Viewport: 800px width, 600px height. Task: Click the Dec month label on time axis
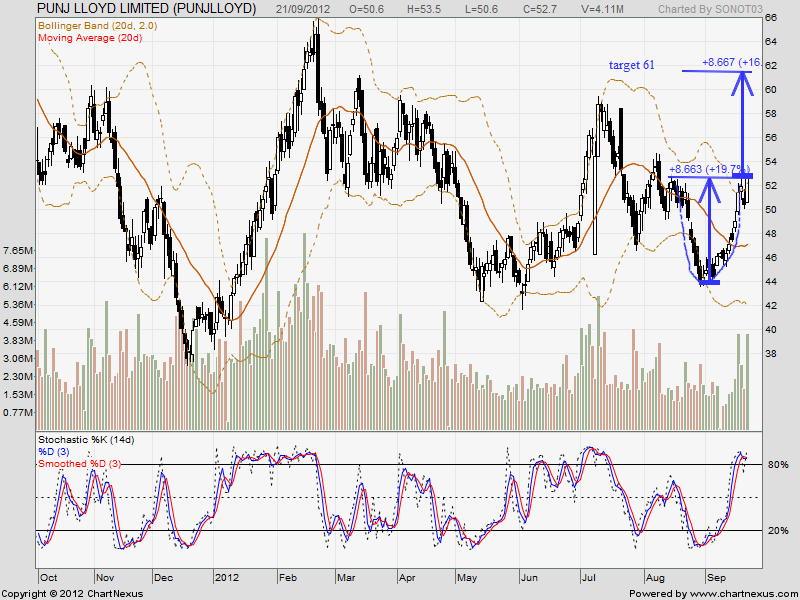click(164, 578)
